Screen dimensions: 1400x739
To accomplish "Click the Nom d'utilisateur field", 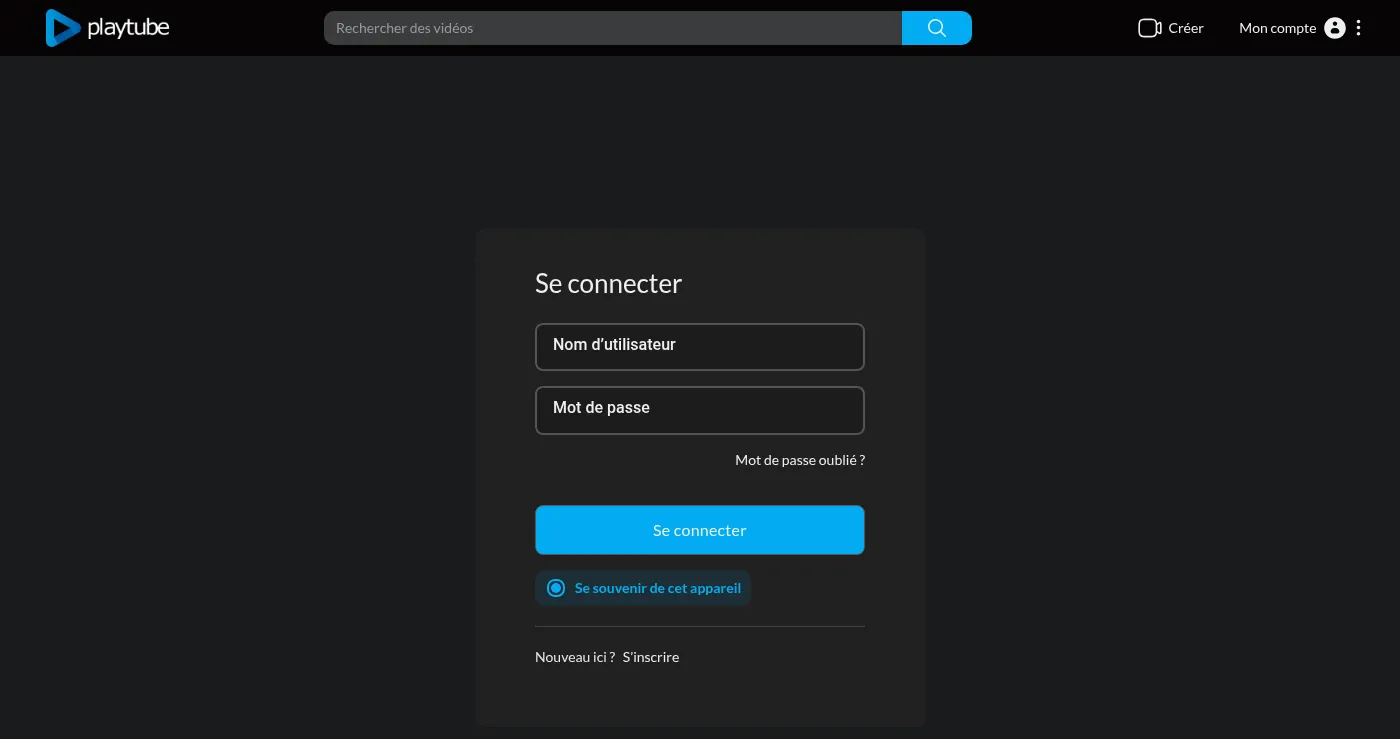I will pyautogui.click(x=700, y=347).
